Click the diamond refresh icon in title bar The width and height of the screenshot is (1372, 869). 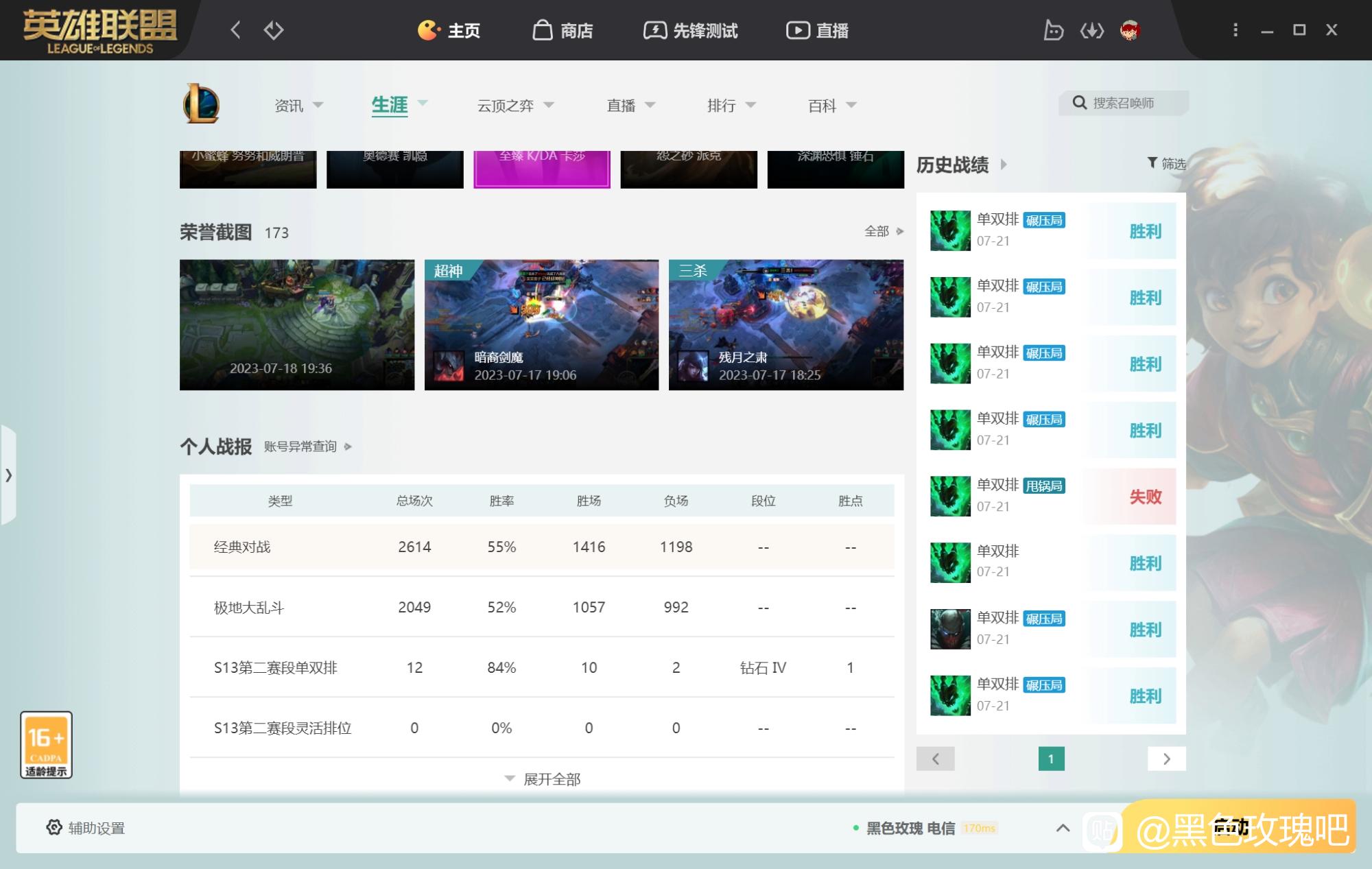274,30
